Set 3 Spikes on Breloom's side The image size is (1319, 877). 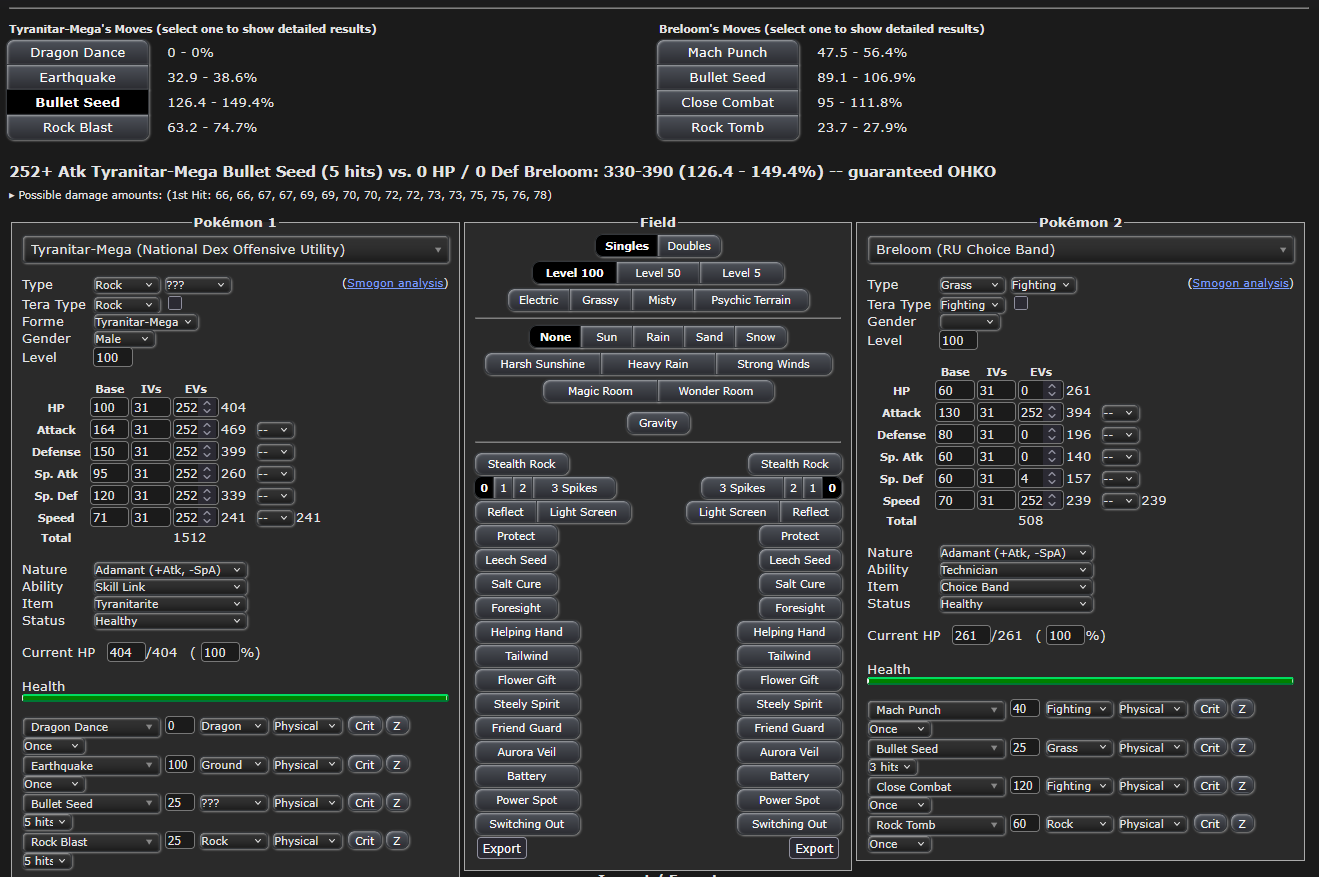click(x=742, y=488)
